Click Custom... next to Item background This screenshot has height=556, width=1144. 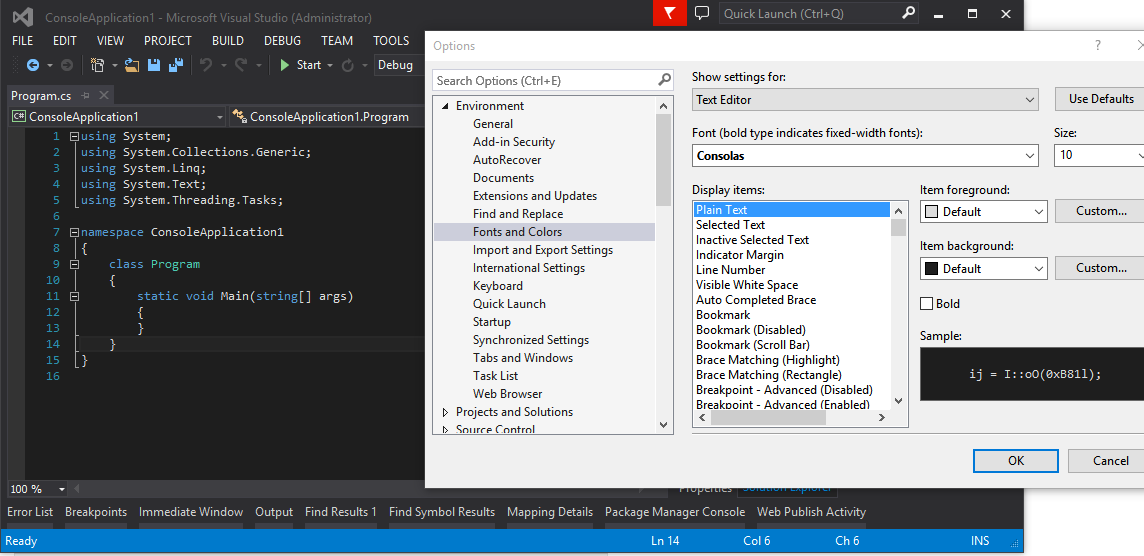[x=1100, y=269]
